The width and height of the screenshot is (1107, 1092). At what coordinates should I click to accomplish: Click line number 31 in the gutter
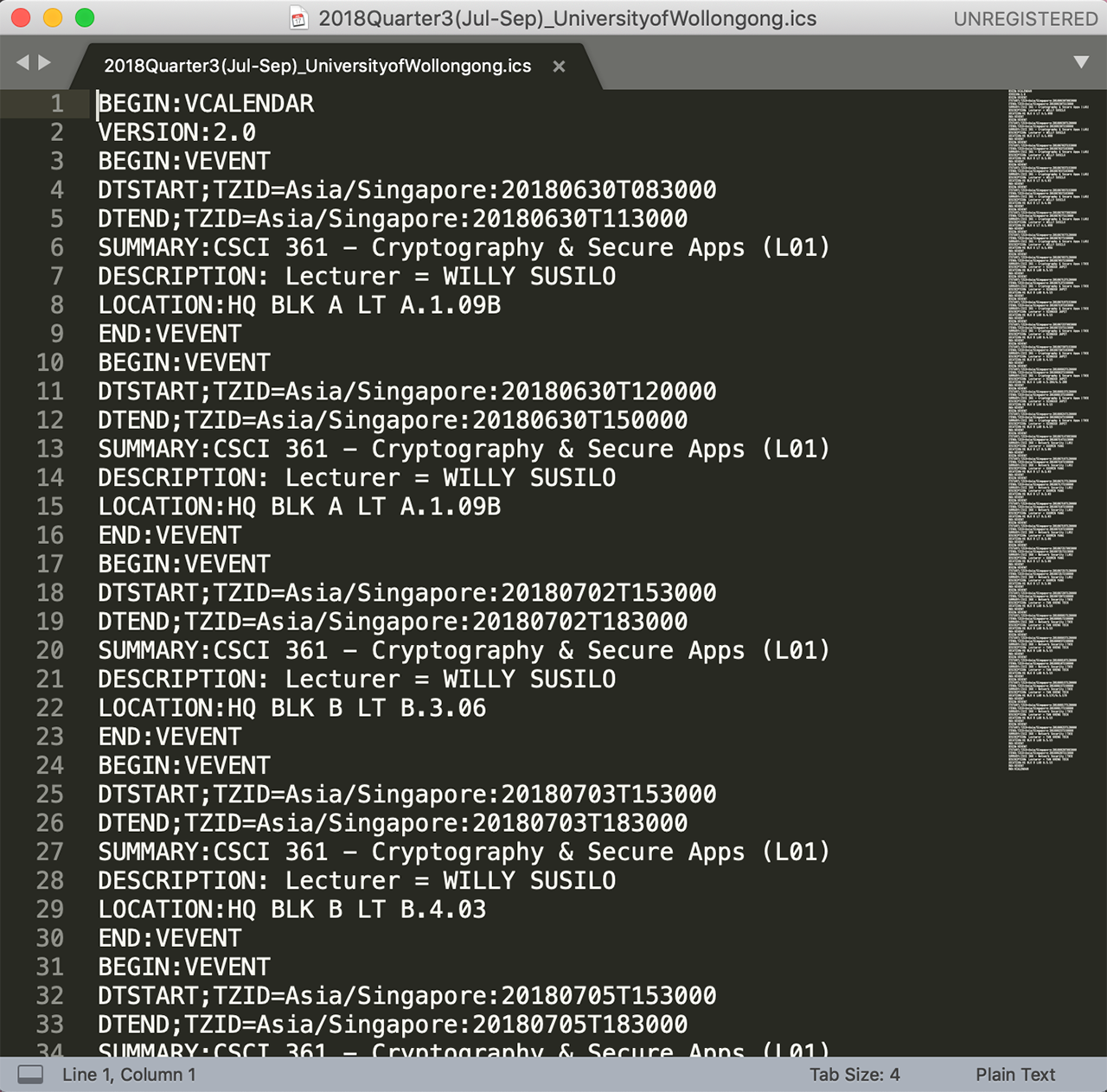(x=50, y=967)
